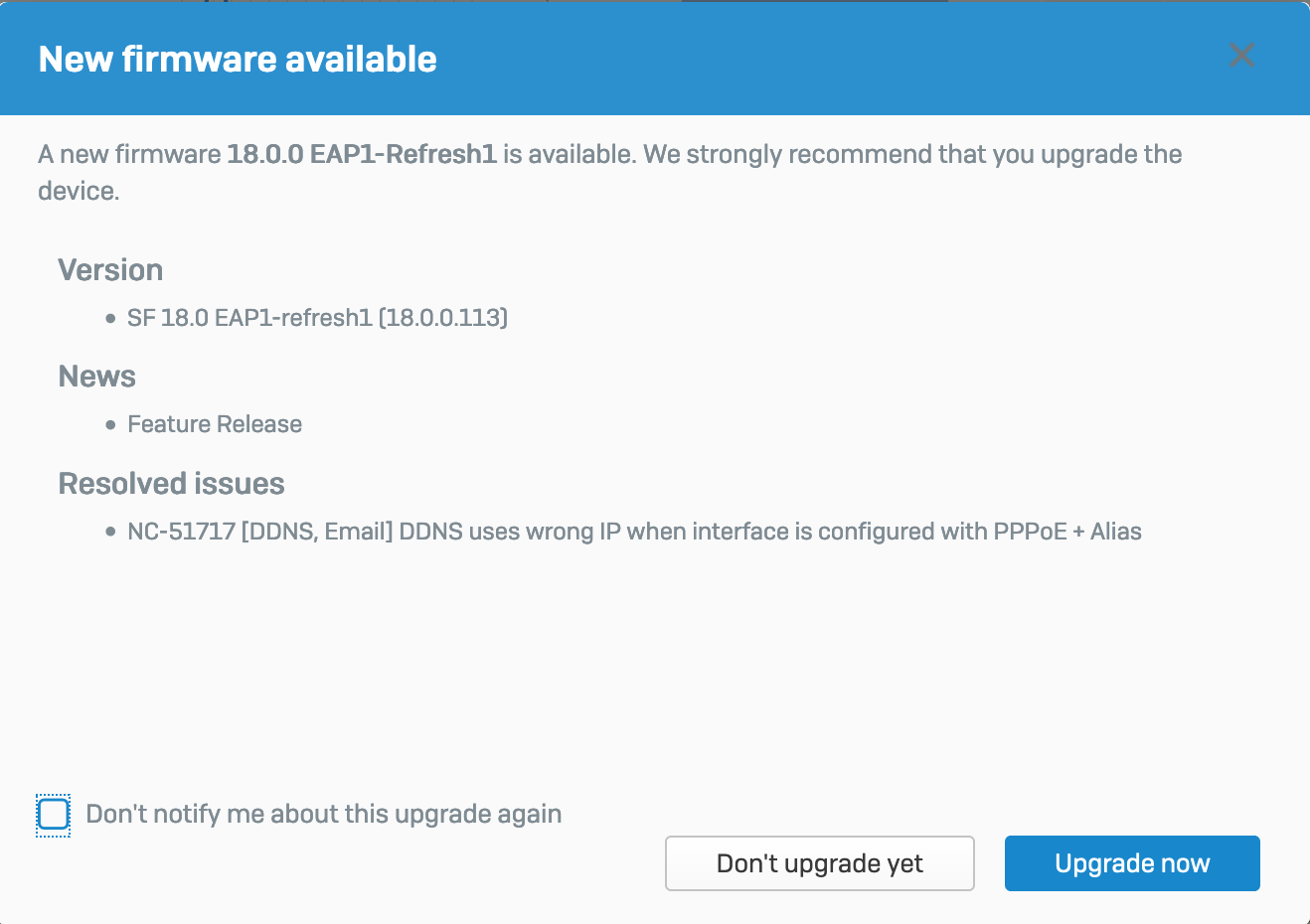The image size is (1310, 924).
Task: Click the word "device." in the intro text
Action: [x=79, y=191]
